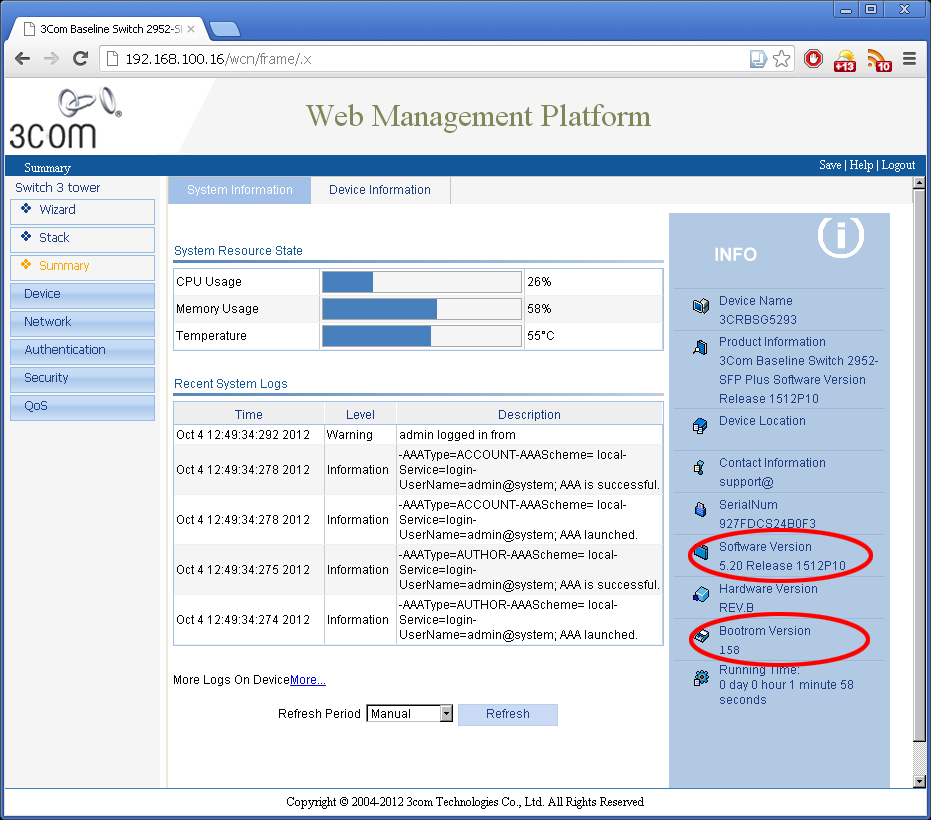Click the Refresh button
931x820 pixels.
pos(508,714)
